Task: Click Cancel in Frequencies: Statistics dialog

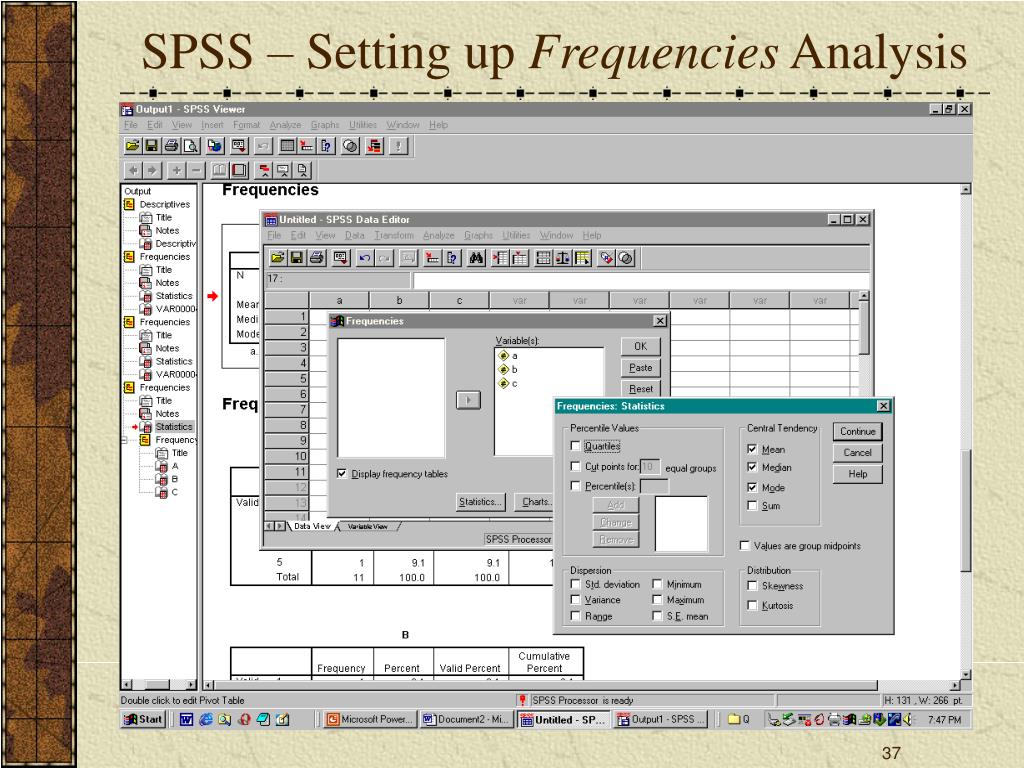Action: click(857, 453)
